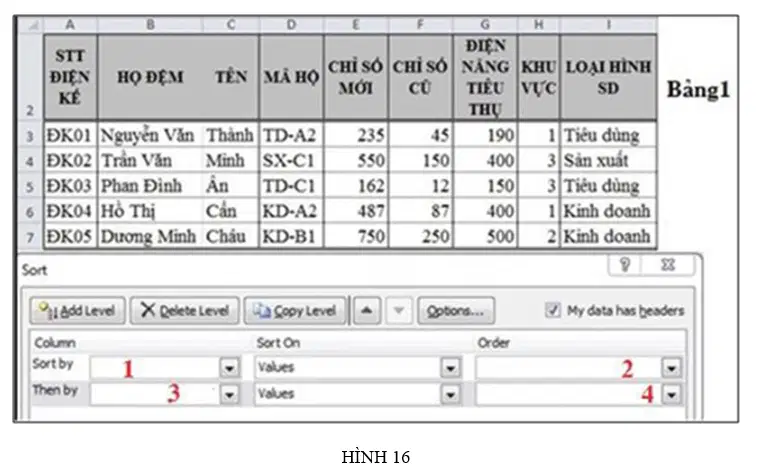Click cell 'Thành'
Screen dimensions: 761x474
click(231, 135)
